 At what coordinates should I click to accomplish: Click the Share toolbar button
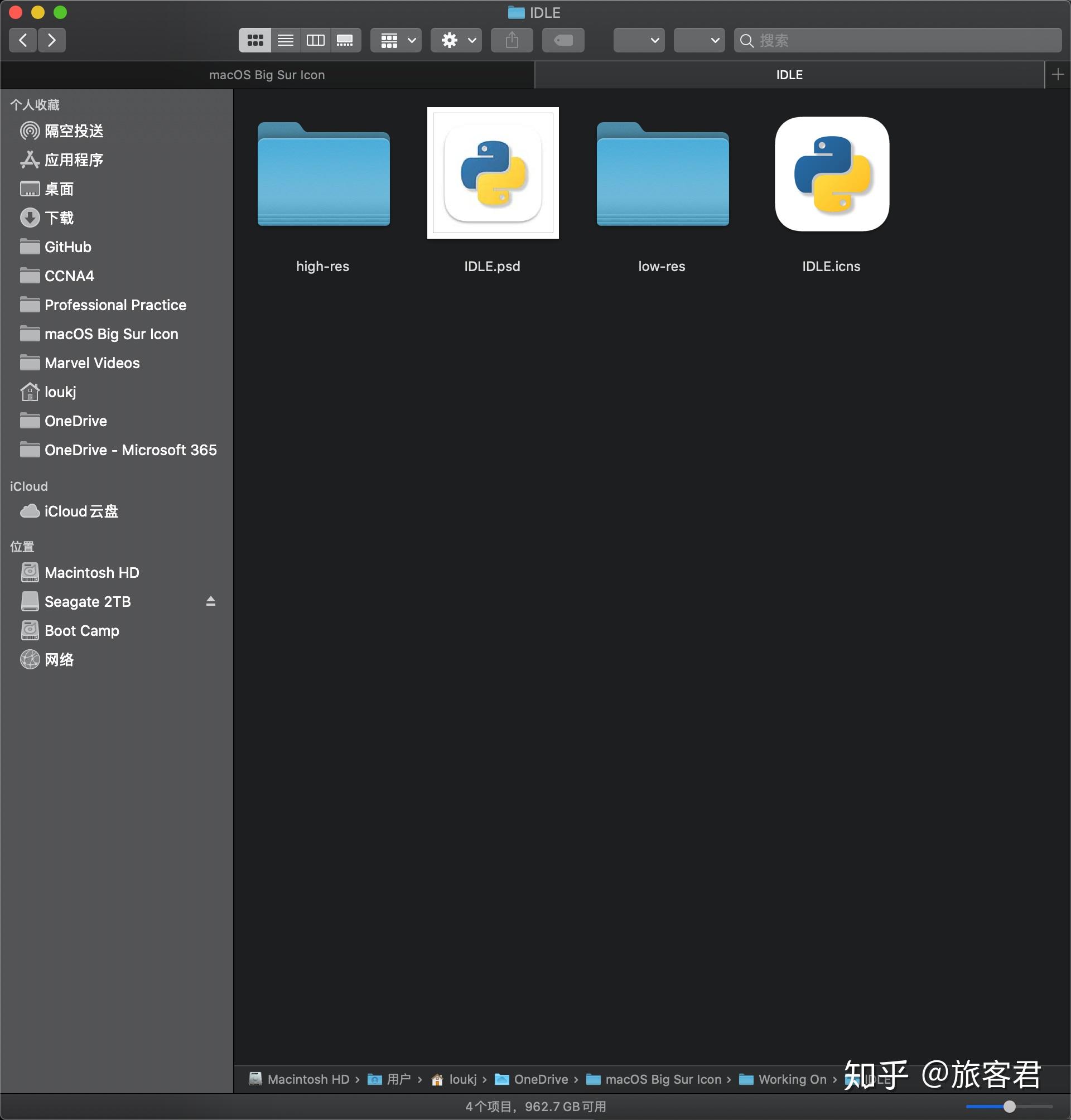[512, 40]
